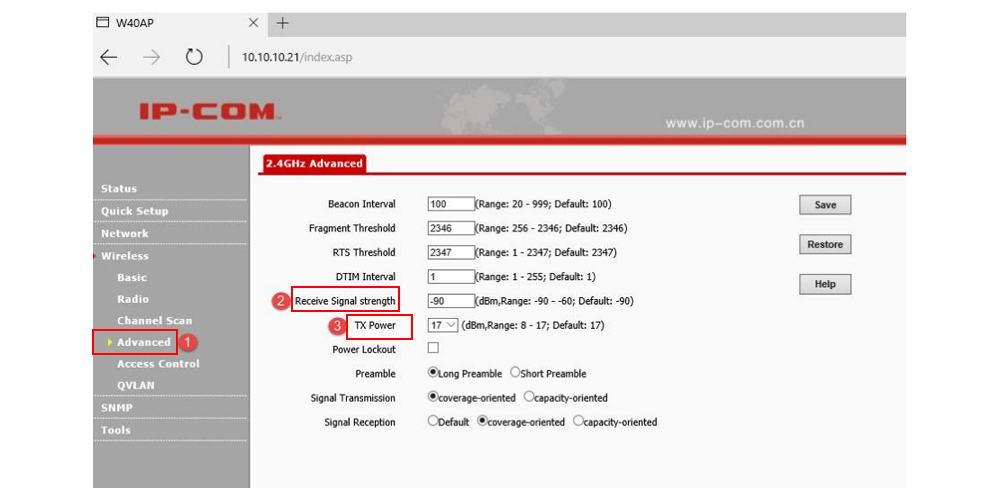1000x500 pixels.
Task: Close the W40AP browser tab
Action: pyautogui.click(x=253, y=23)
